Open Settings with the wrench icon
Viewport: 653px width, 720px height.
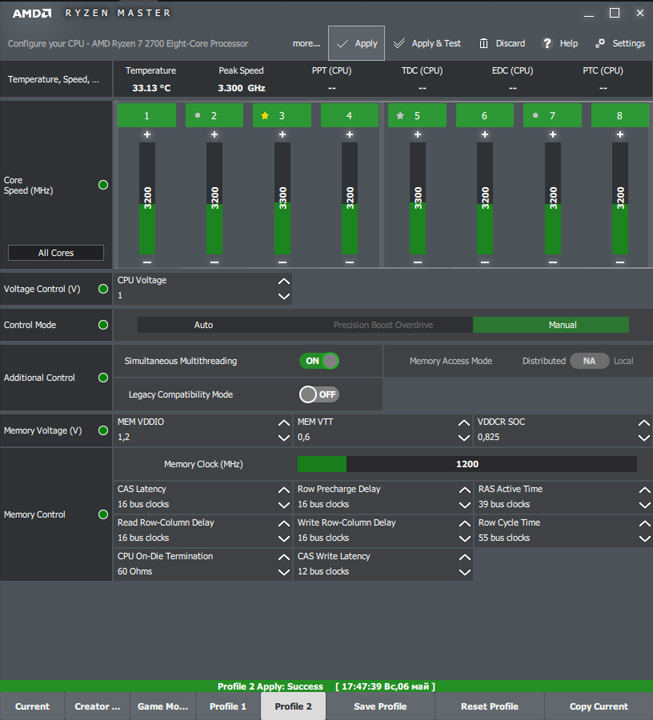click(x=601, y=44)
